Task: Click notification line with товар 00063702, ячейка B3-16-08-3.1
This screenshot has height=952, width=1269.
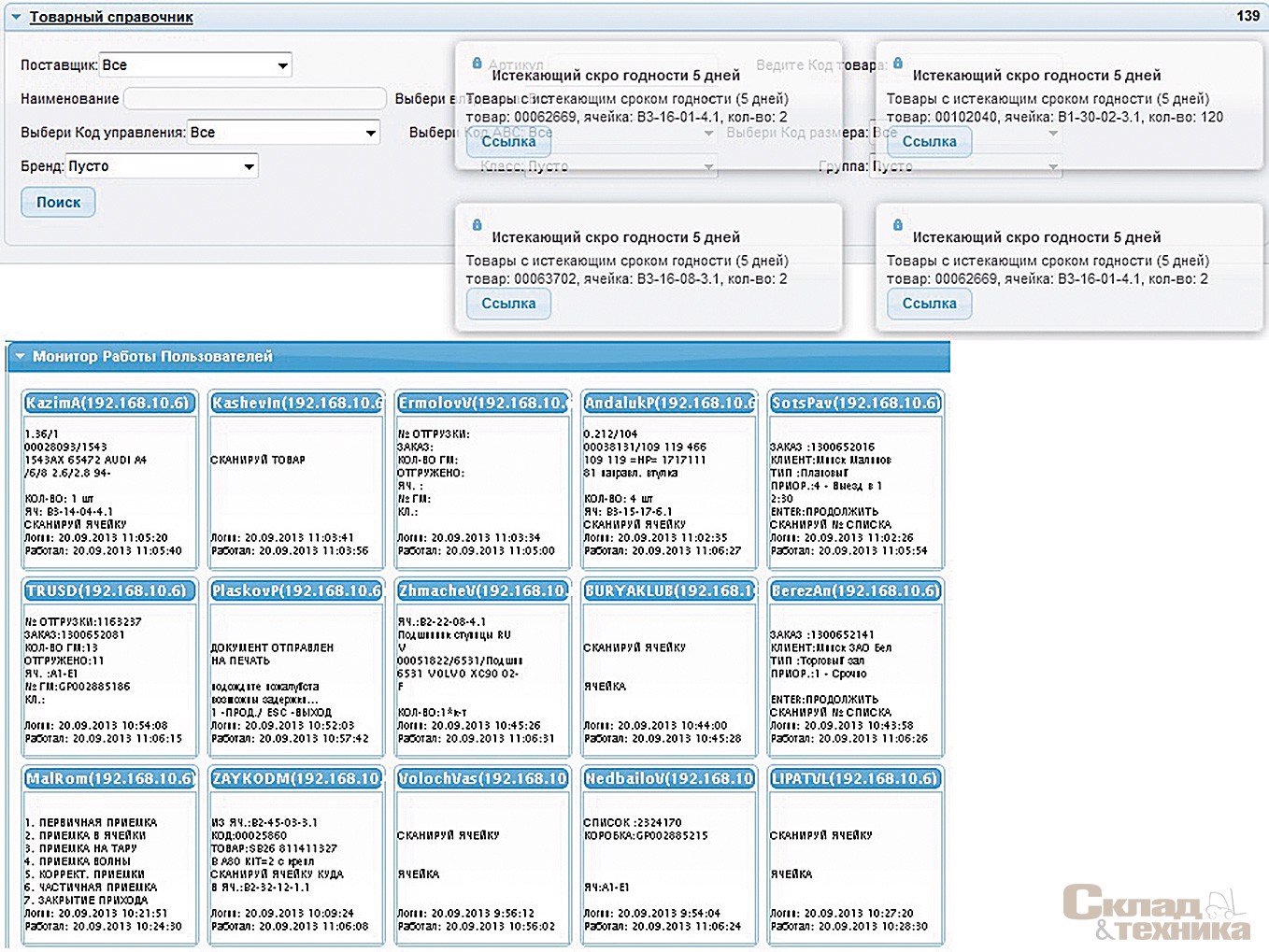Action: (626, 279)
